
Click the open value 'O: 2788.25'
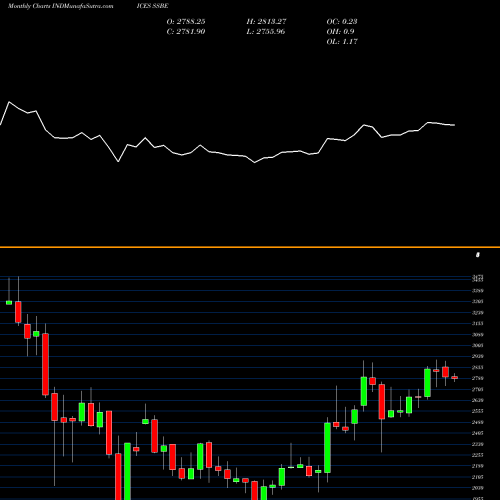[x=186, y=22]
